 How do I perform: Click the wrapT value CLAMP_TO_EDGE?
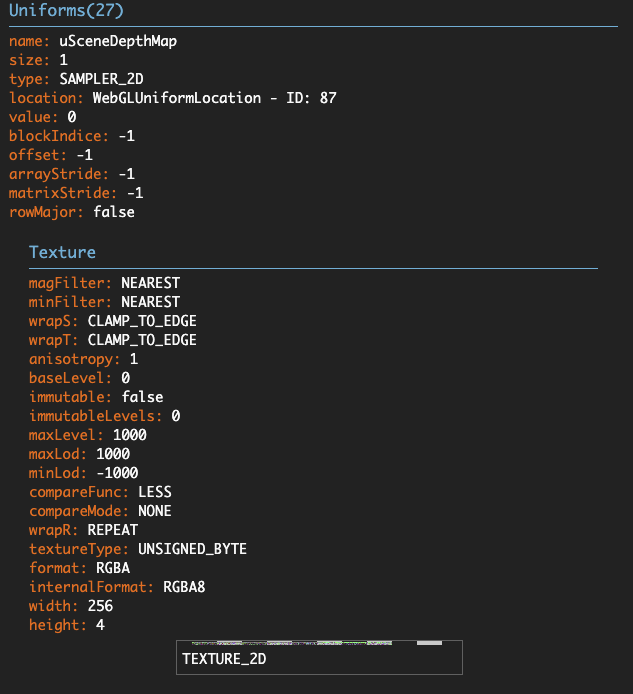pyautogui.click(x=142, y=340)
